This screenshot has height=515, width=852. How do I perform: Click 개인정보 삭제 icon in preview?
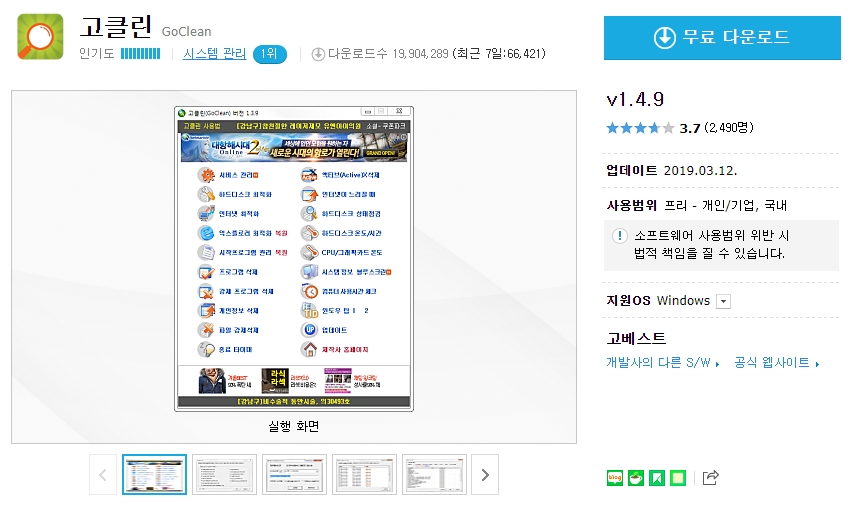tap(206, 311)
